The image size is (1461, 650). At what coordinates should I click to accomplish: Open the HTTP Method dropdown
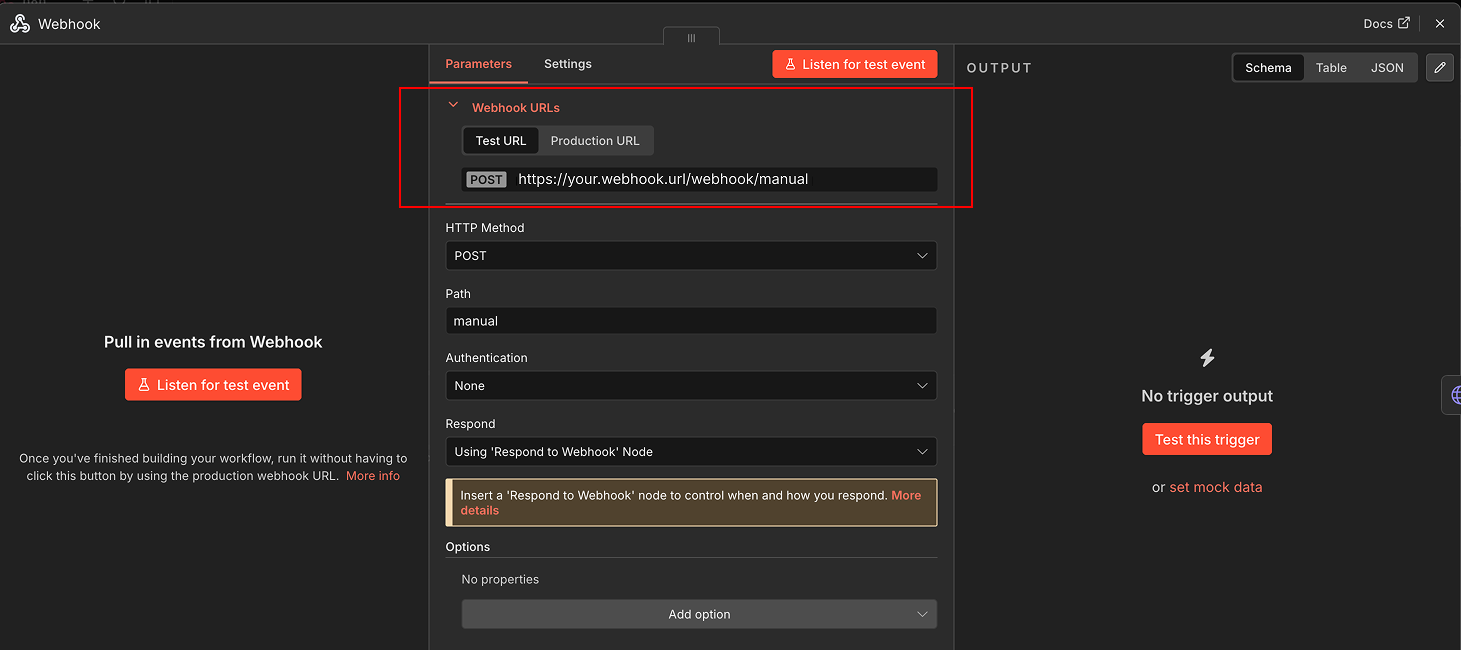pyautogui.click(x=691, y=256)
